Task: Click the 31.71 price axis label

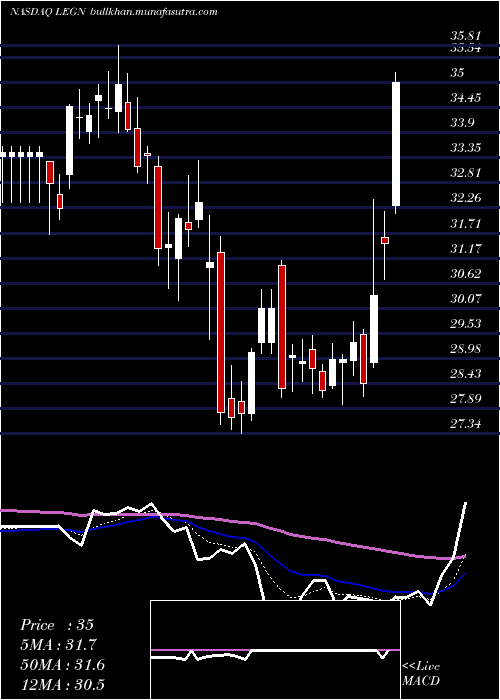Action: tap(465, 223)
